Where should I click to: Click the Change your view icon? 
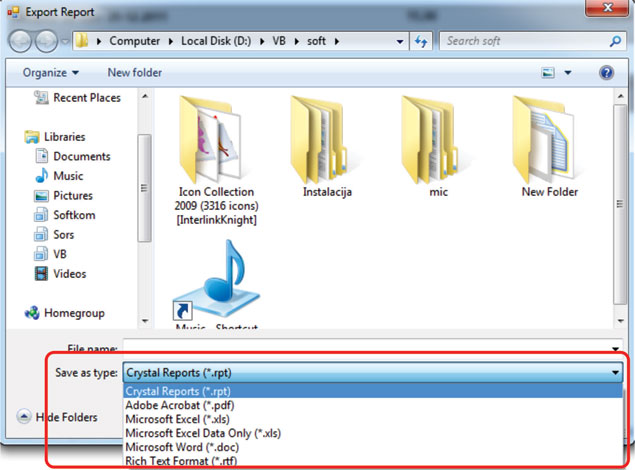pyautogui.click(x=548, y=73)
